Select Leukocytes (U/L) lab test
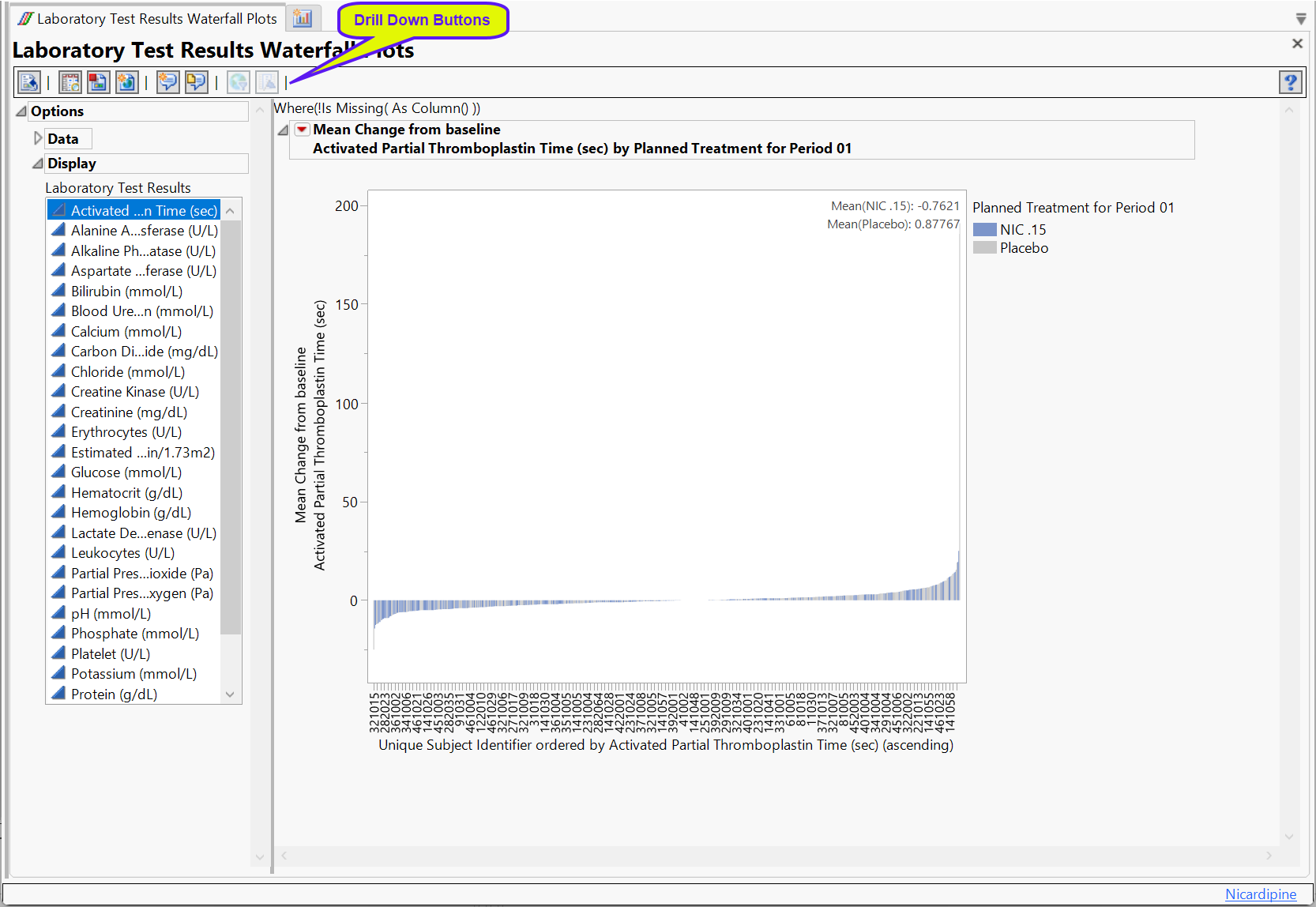The height and width of the screenshot is (907, 1316). click(x=133, y=553)
